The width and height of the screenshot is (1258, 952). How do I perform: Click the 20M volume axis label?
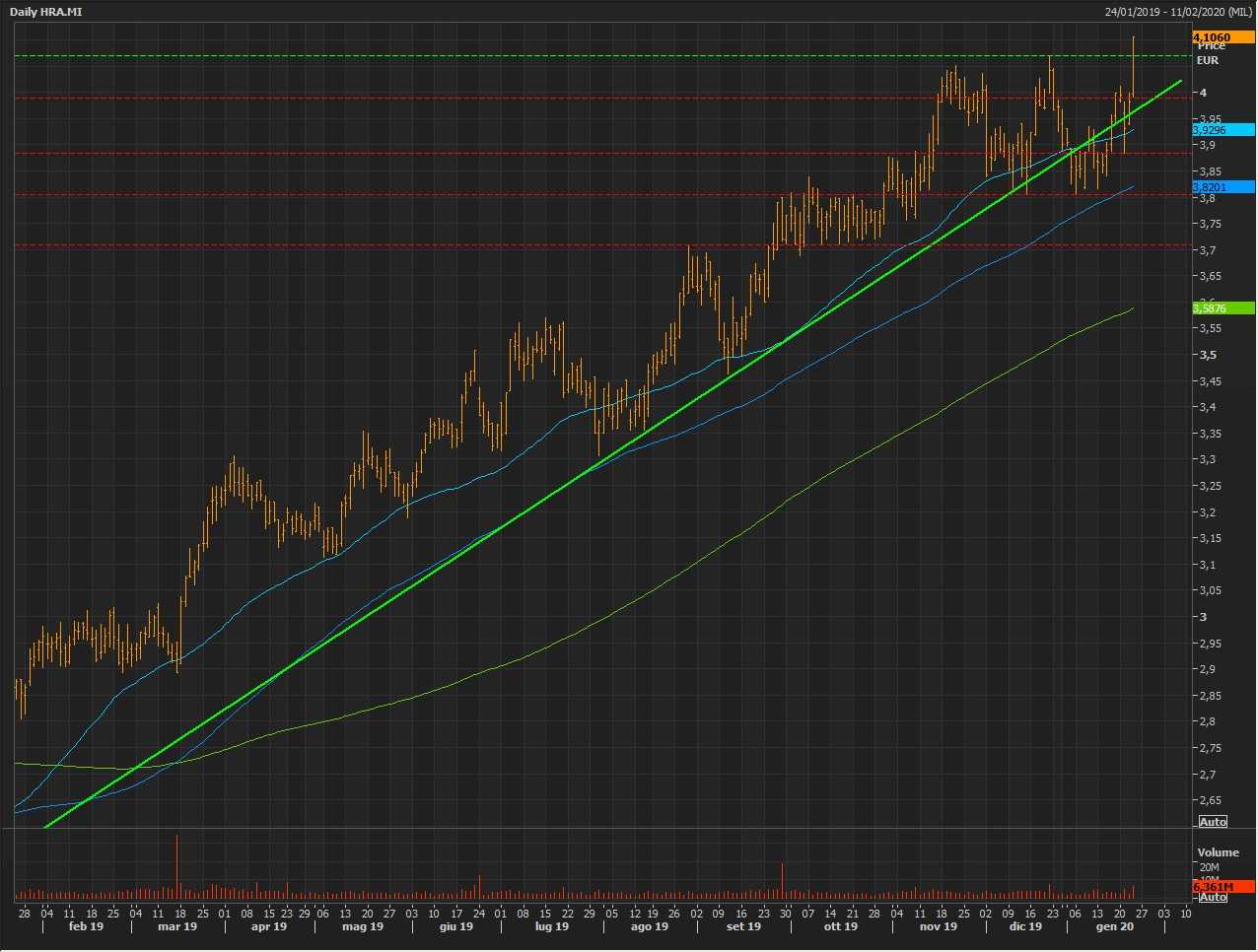tap(1209, 868)
